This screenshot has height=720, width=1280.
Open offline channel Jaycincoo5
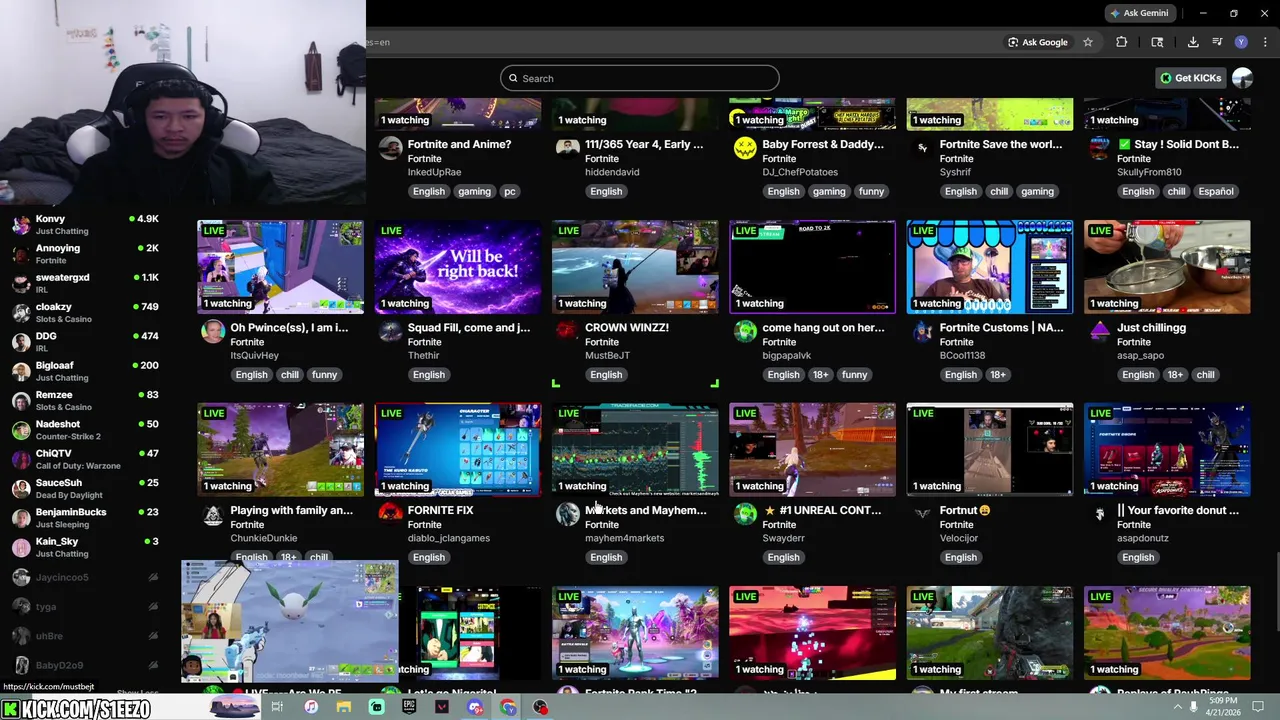coord(85,577)
